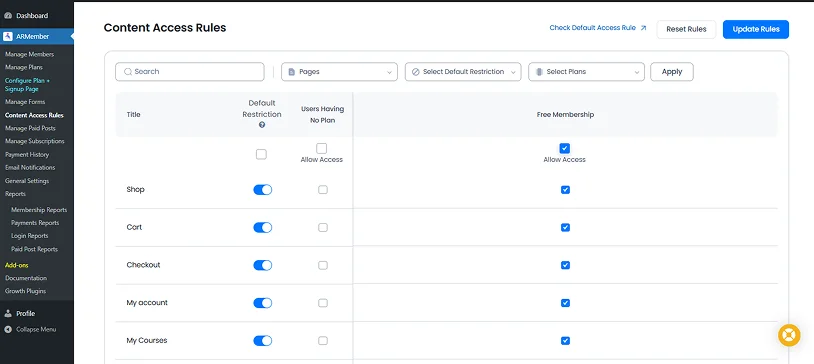Open Manage Paid Posts
Viewport: 814px width, 364px height.
click(x=30, y=128)
